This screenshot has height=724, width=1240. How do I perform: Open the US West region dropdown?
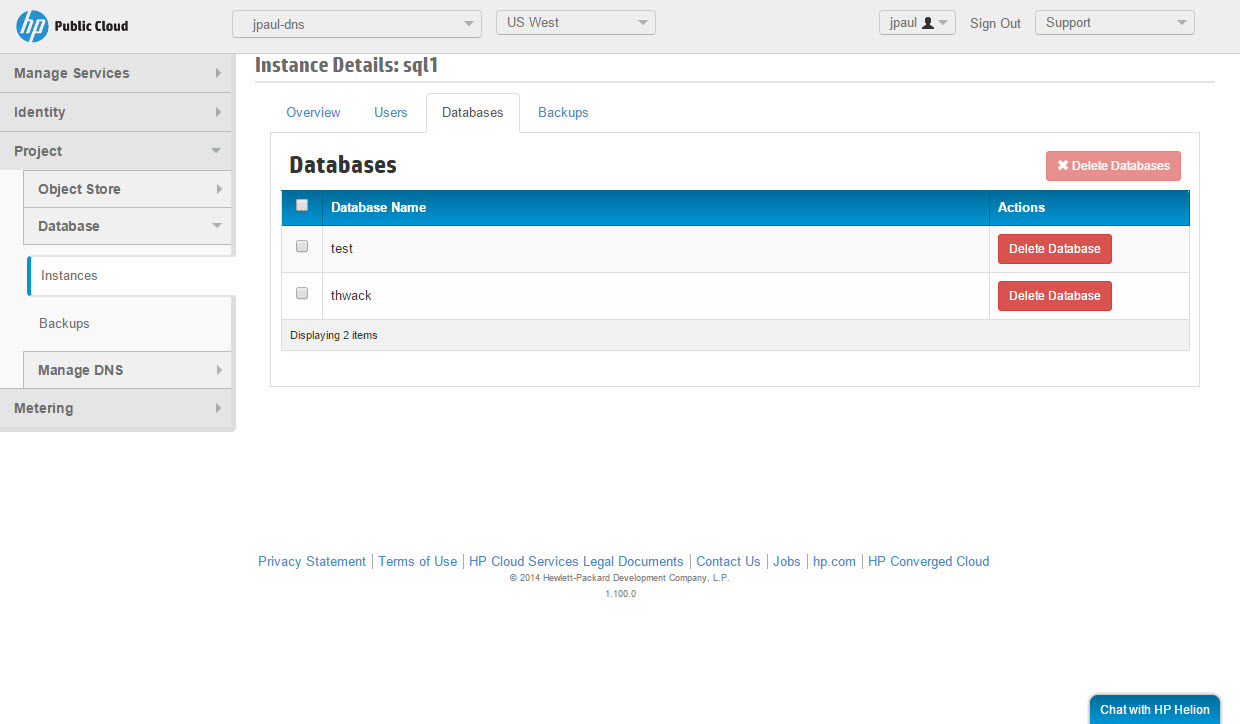click(576, 23)
